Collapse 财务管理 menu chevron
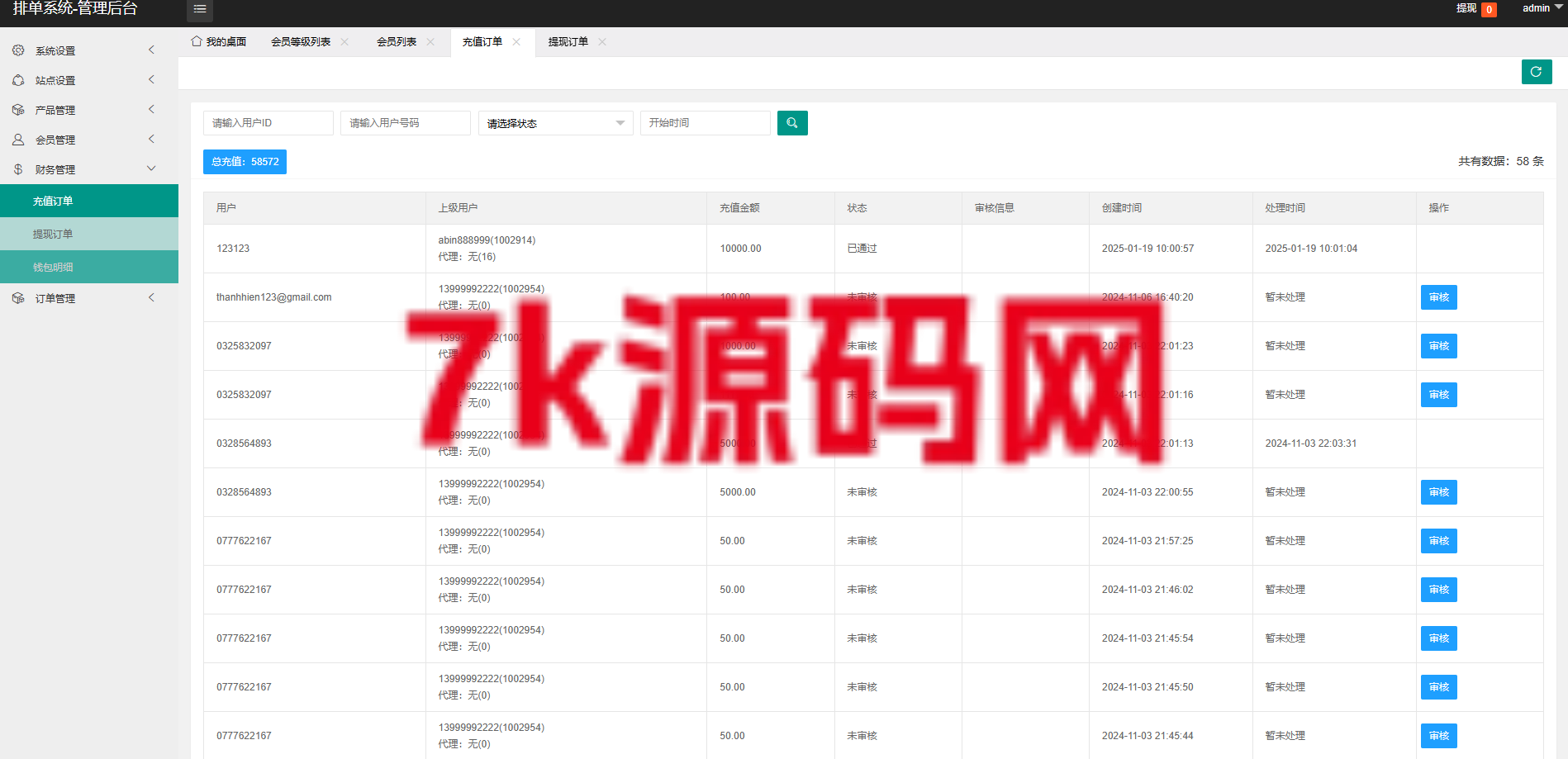1568x759 pixels. click(151, 168)
